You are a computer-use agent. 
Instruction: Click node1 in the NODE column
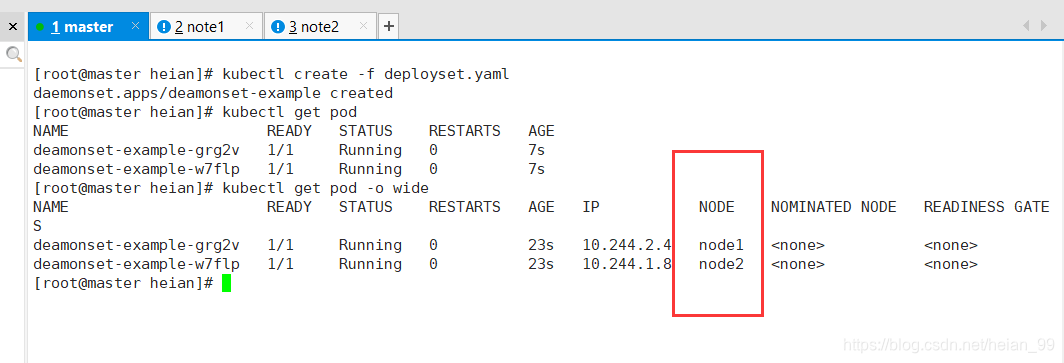click(721, 245)
